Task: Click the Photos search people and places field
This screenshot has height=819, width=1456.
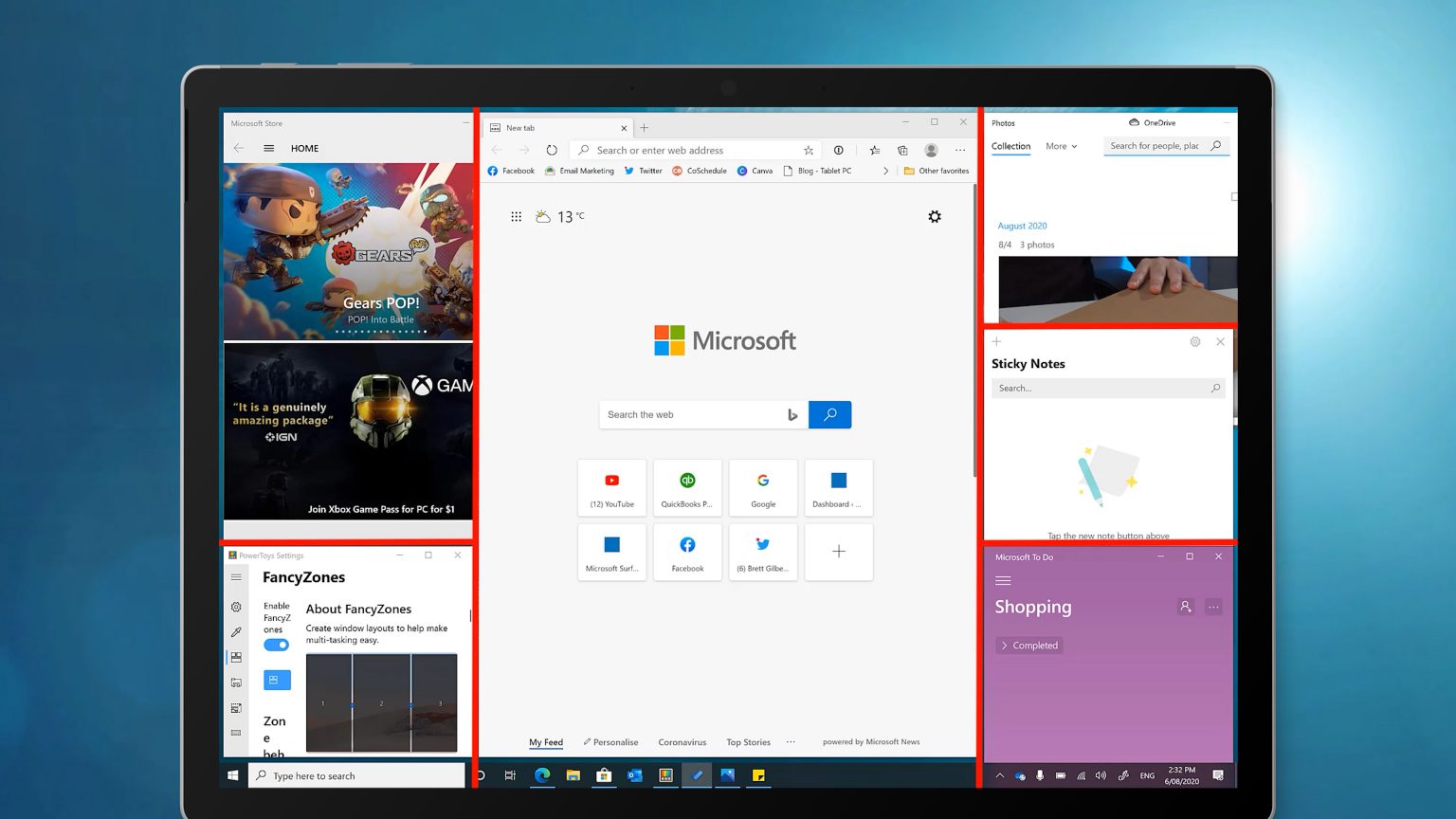Action: (x=1166, y=146)
